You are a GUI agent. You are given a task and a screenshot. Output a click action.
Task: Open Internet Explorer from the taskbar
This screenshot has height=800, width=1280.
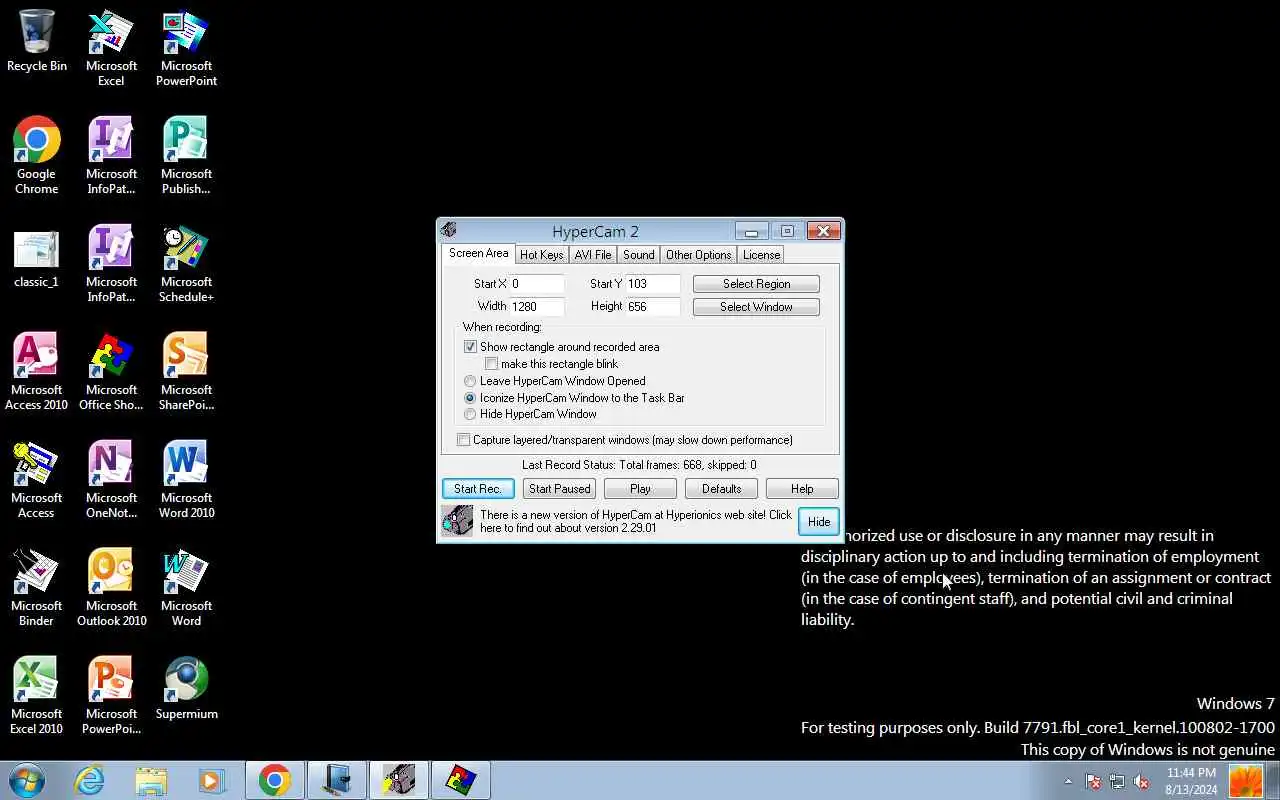[90, 780]
